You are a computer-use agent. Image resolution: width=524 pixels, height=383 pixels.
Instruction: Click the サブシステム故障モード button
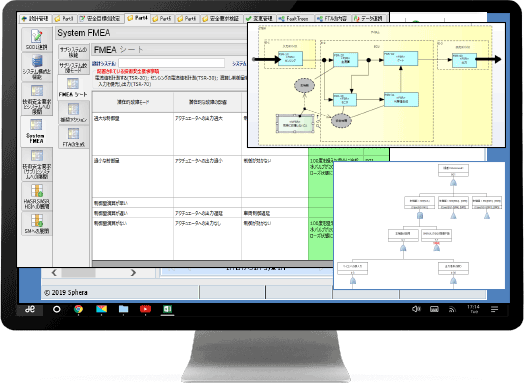[x=74, y=68]
